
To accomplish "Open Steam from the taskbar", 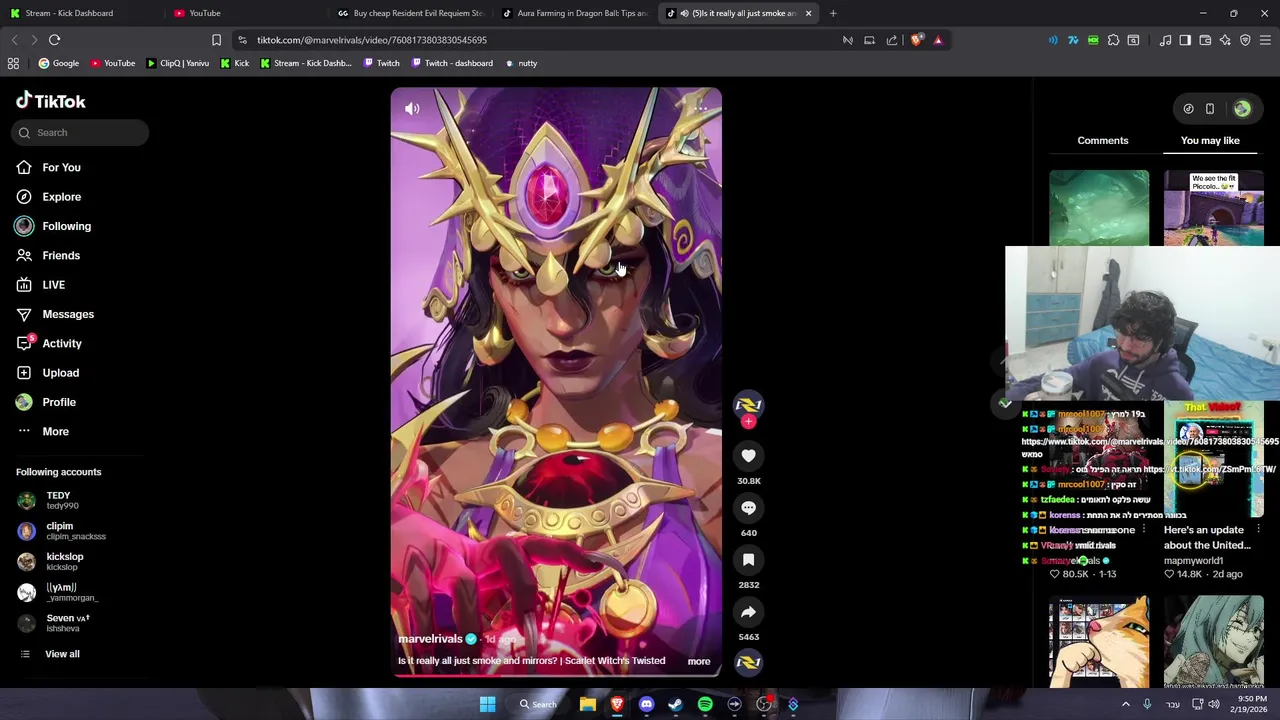I will (x=675, y=704).
